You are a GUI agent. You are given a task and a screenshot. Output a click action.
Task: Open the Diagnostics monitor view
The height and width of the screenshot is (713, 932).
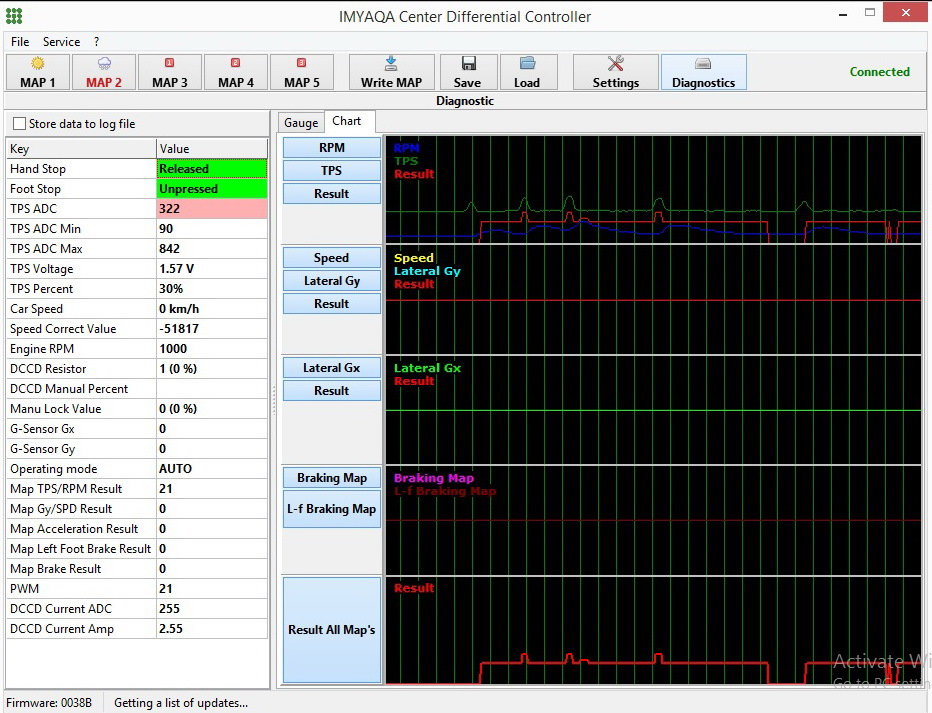coord(703,72)
